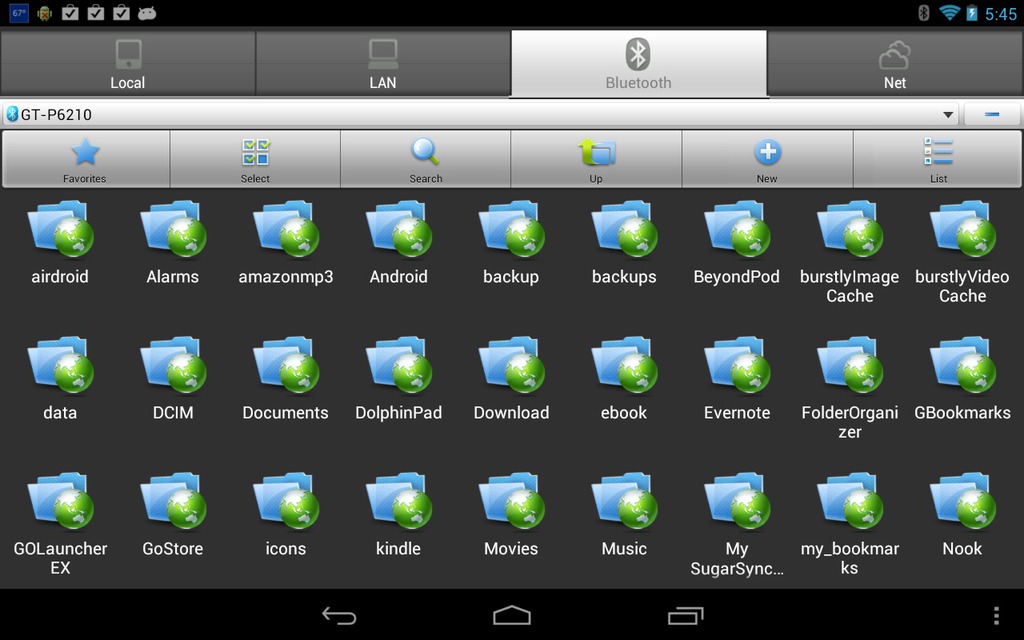Open the burstlyImageCache folder
Image resolution: width=1024 pixels, height=640 pixels.
pos(850,251)
